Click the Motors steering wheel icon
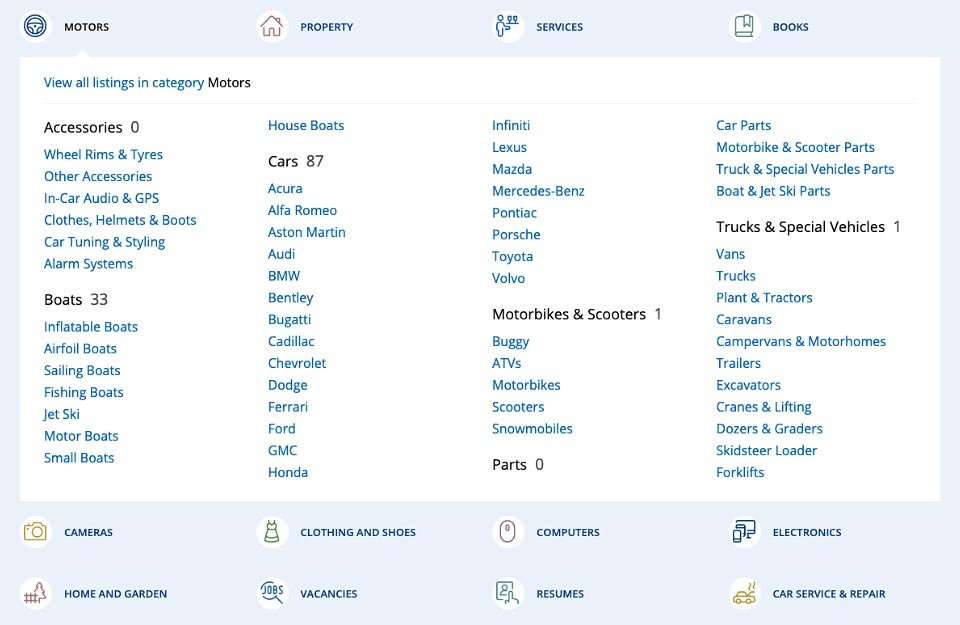Viewport: 960px width, 625px height. [x=36, y=27]
